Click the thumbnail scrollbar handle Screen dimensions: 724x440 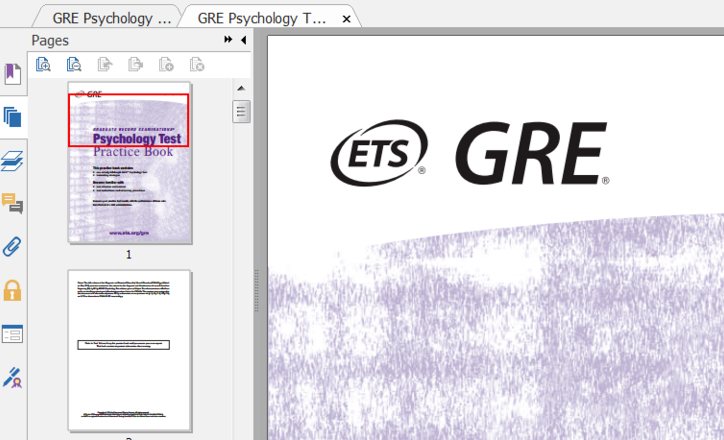point(241,111)
